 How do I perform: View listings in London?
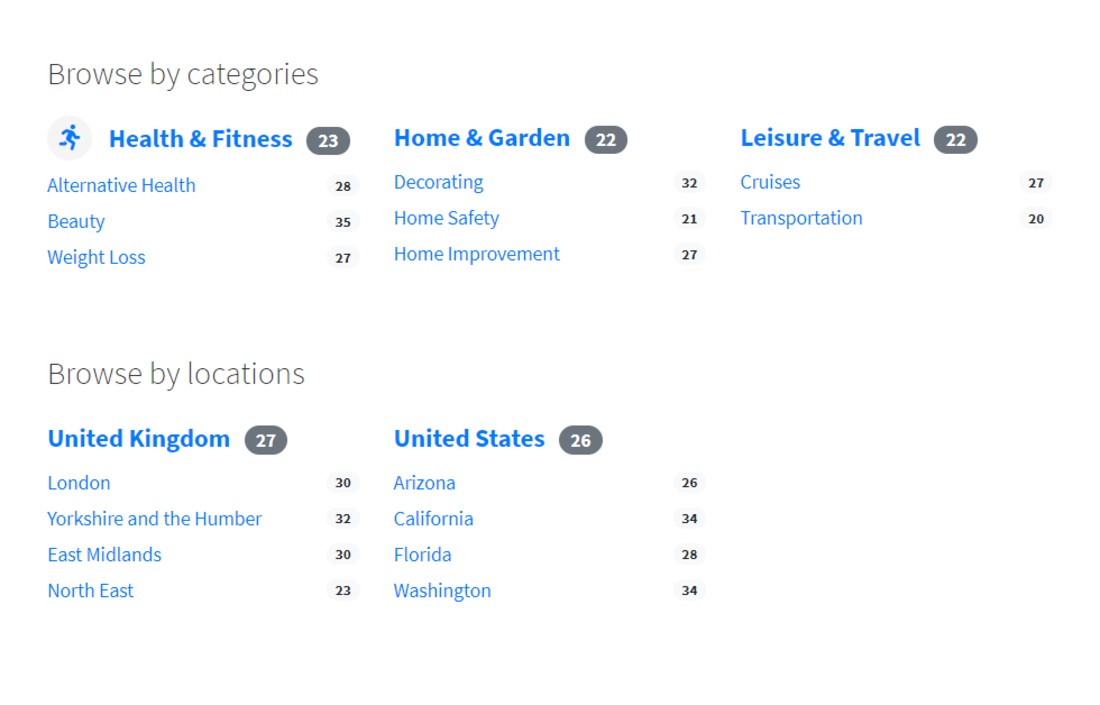tap(79, 482)
